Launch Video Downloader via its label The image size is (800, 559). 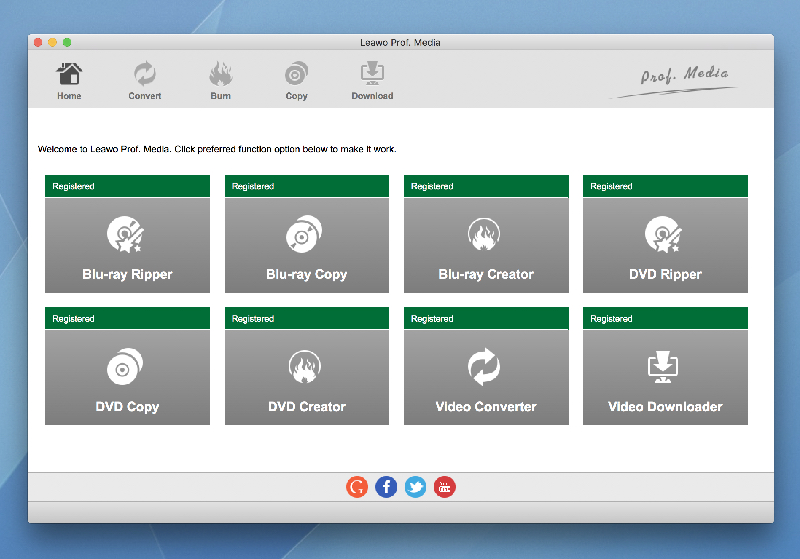click(665, 406)
